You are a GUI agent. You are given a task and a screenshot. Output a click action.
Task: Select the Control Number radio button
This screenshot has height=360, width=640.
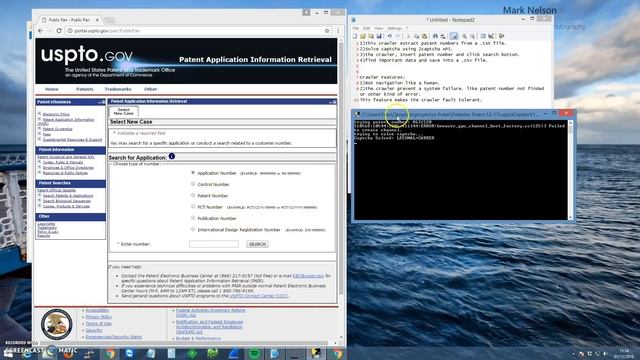click(193, 184)
